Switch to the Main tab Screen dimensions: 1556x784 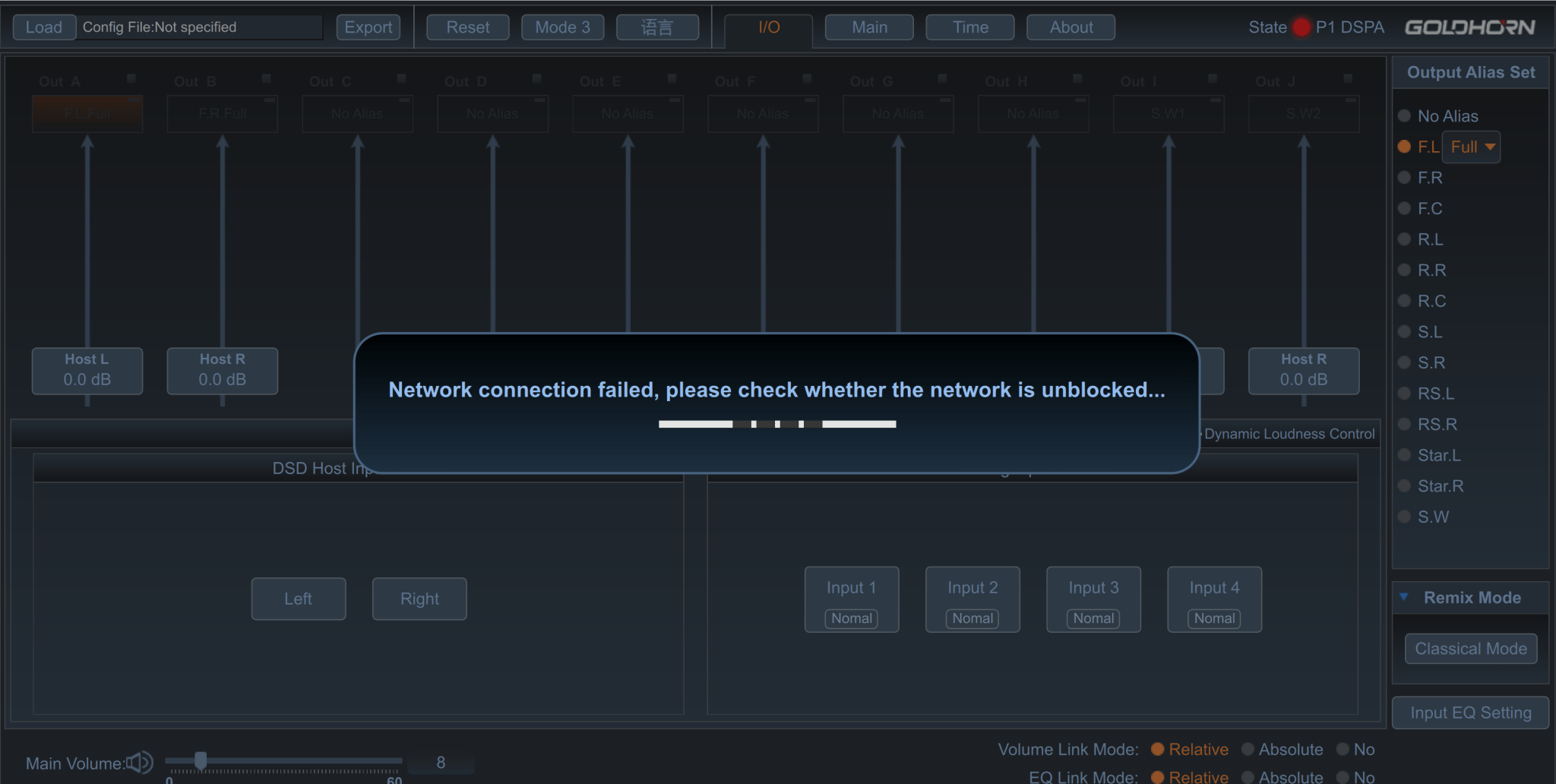click(869, 27)
